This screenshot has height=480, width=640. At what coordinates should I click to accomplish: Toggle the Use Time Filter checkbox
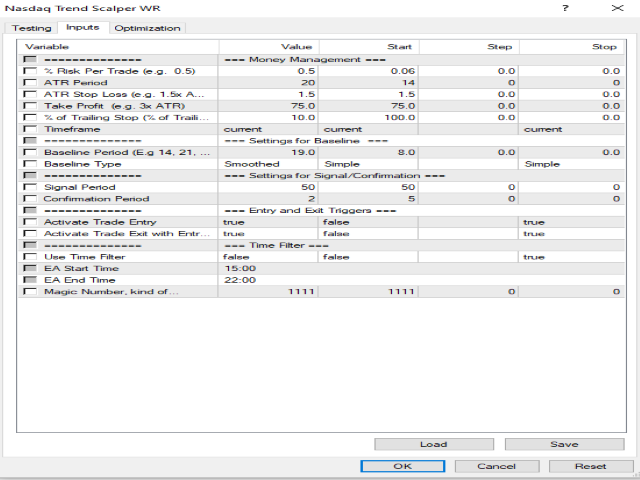tap(30, 257)
